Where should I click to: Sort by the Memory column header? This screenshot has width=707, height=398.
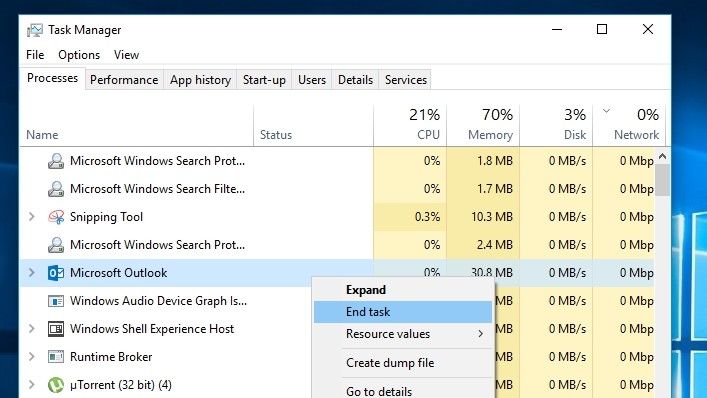(483, 126)
